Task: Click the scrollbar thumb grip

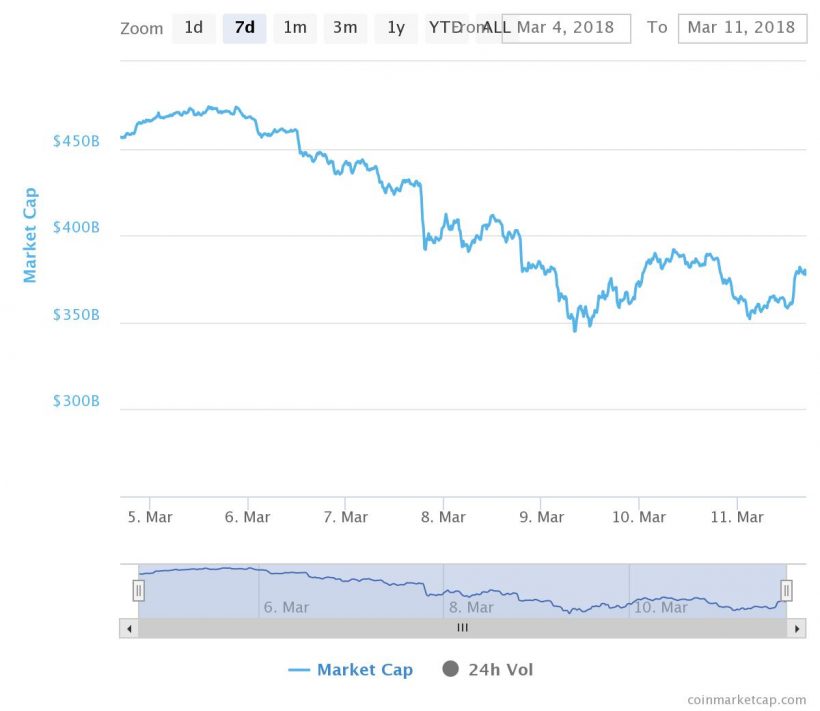Action: (x=462, y=628)
